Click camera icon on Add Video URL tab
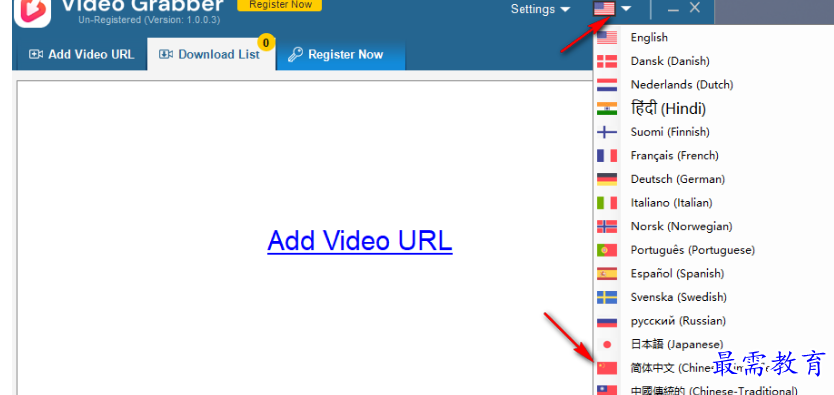Image resolution: width=834 pixels, height=395 pixels. click(36, 54)
